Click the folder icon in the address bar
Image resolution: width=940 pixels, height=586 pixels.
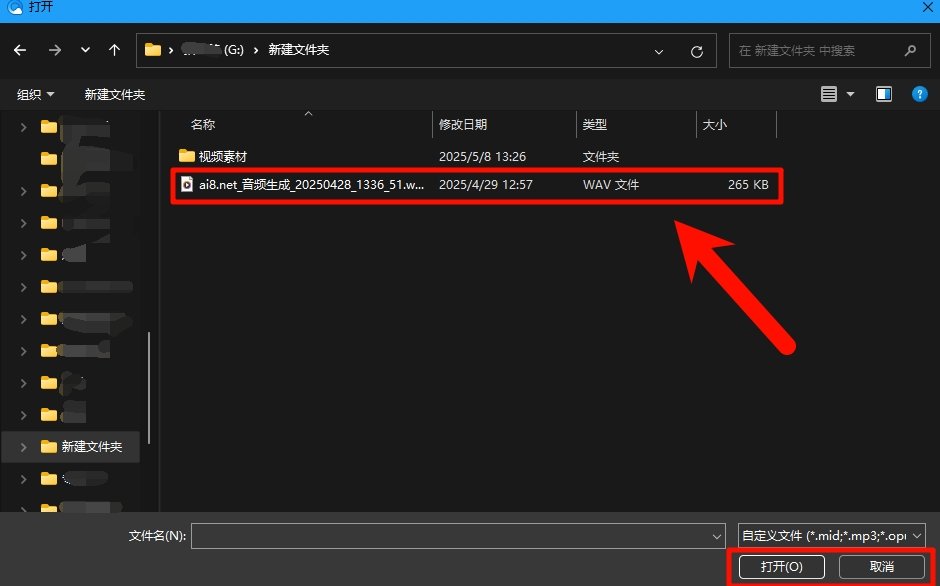tap(152, 50)
